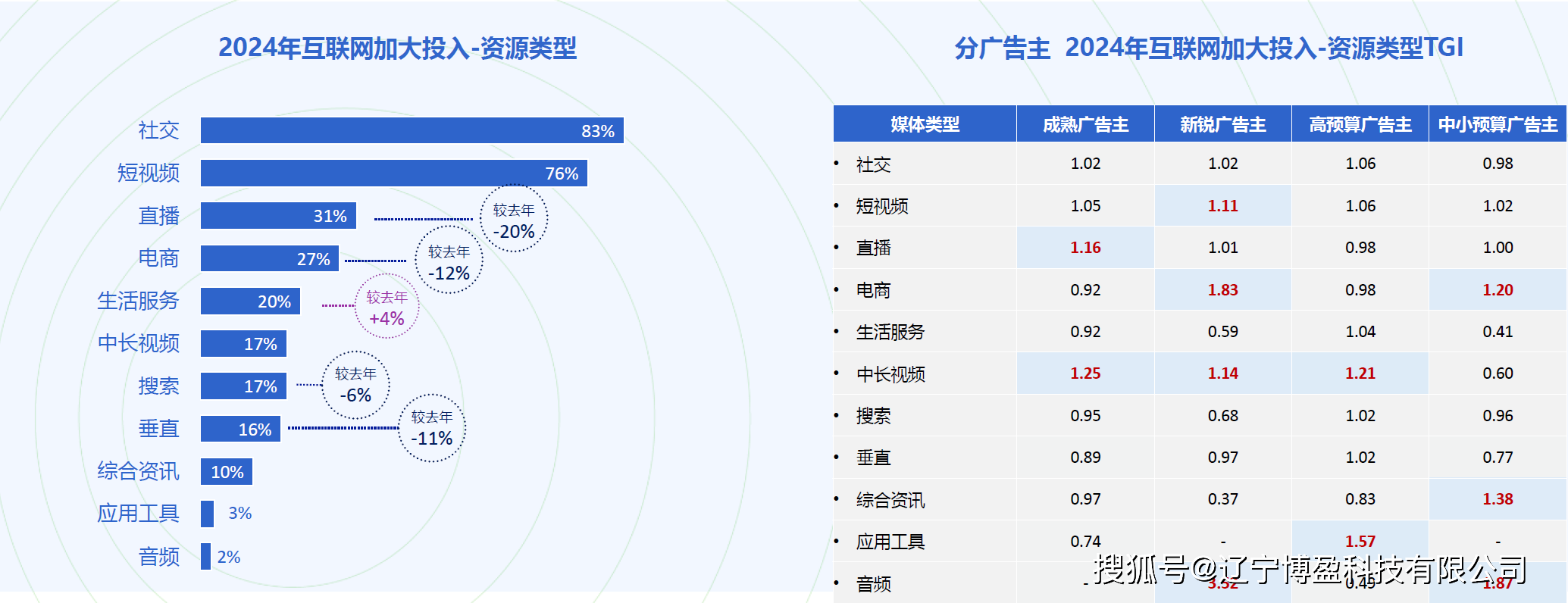Select the 短视频 bar showing 76%

point(393,173)
